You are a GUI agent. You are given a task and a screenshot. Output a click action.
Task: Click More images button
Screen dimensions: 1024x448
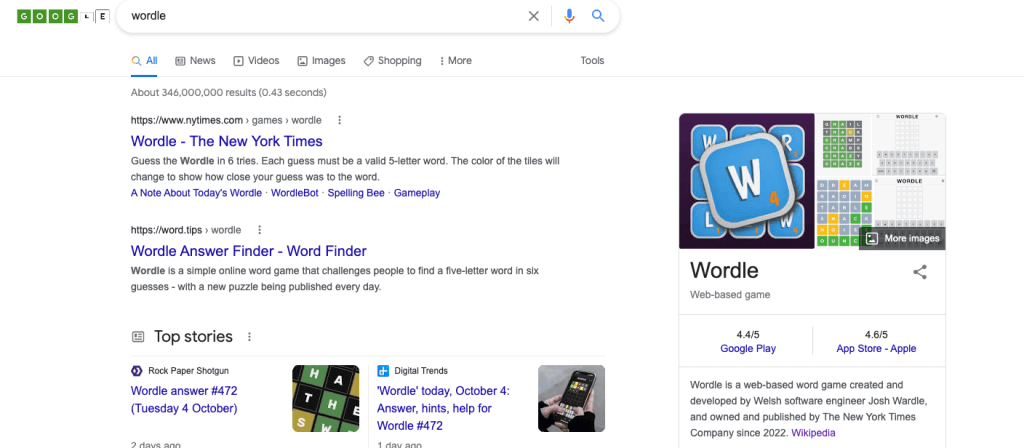tap(902, 238)
